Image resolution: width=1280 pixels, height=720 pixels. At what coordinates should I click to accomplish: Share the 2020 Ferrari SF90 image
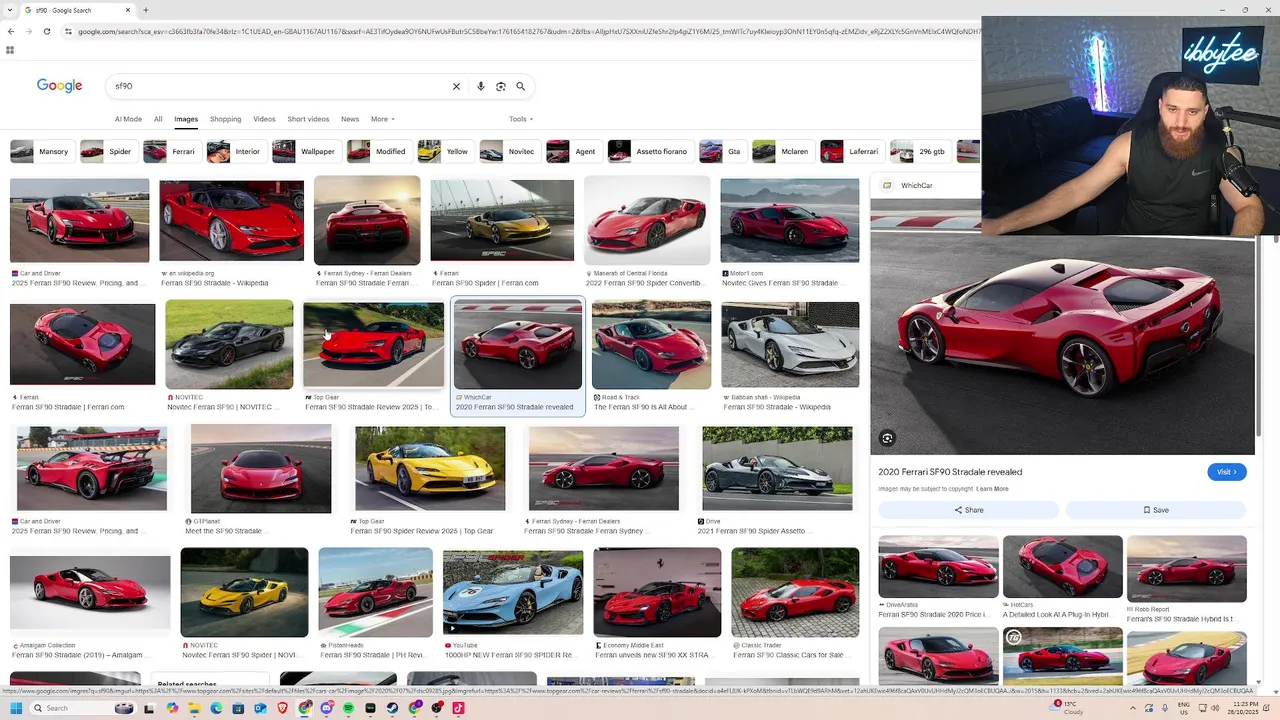click(x=968, y=510)
